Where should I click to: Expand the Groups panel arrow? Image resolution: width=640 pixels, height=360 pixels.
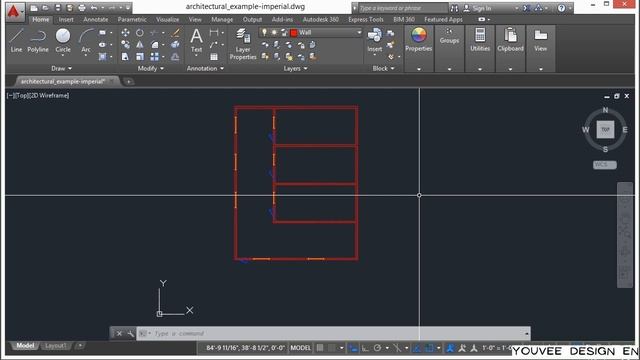[x=449, y=69]
